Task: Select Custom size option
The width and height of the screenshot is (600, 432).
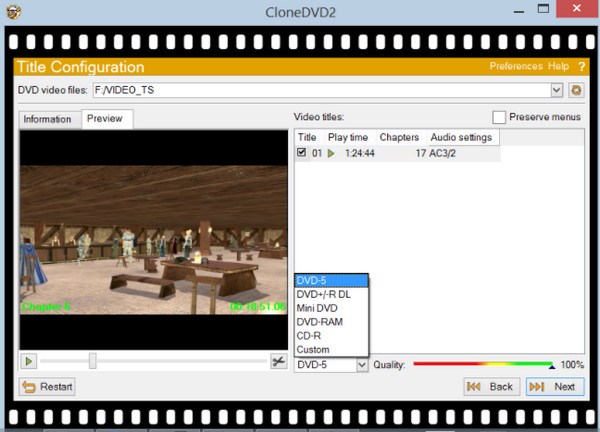Action: pos(331,349)
